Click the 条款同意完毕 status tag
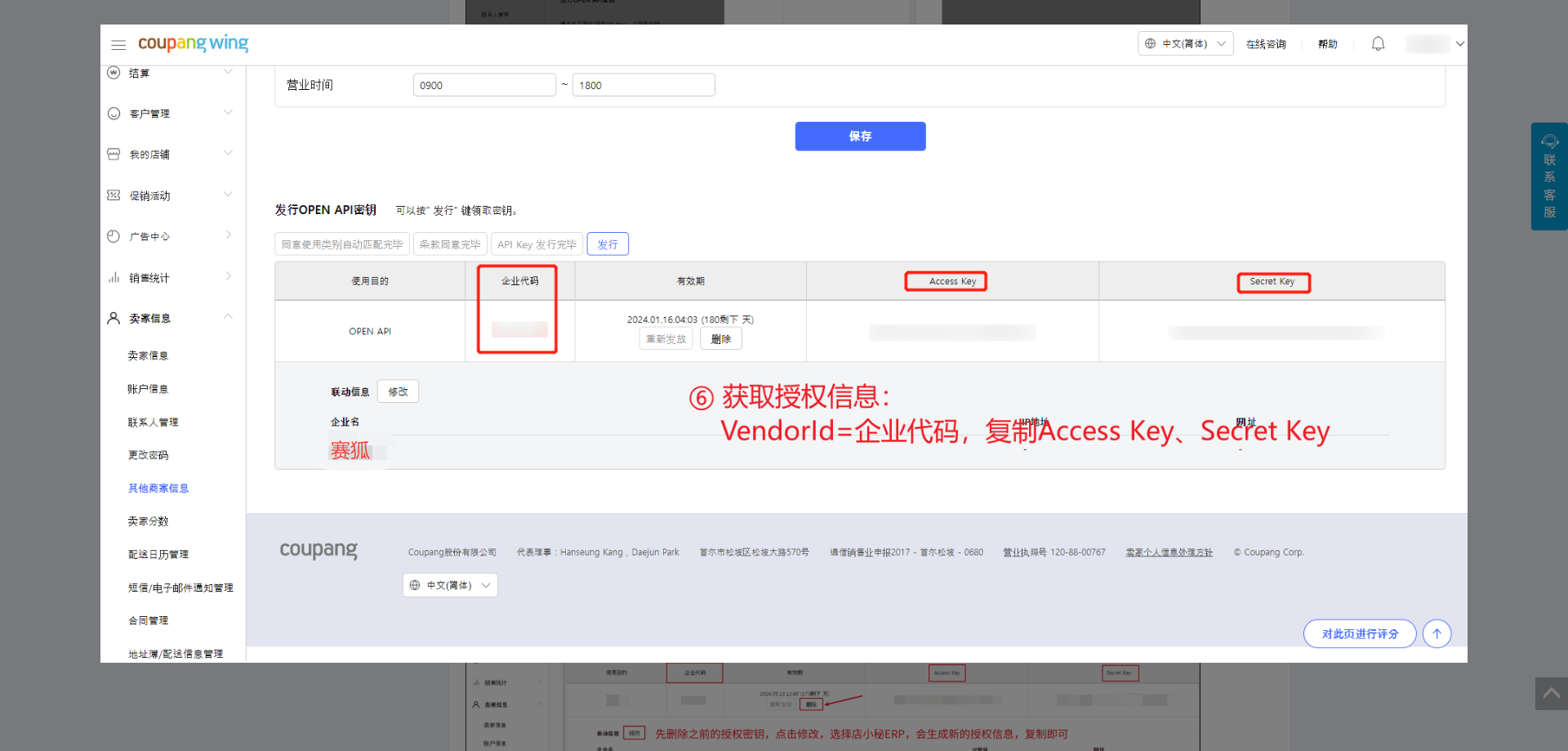 (x=450, y=244)
